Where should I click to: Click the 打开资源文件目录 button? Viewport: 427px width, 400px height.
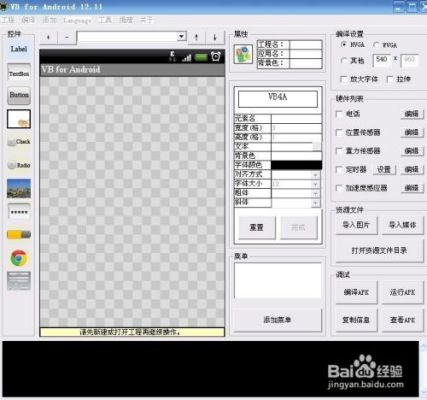coord(379,250)
